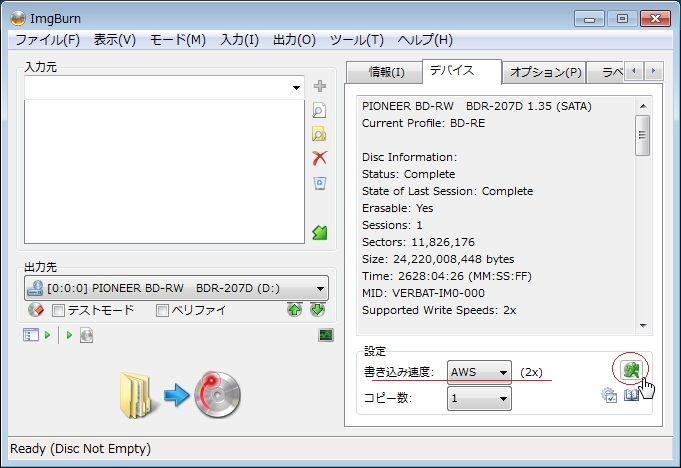Click the drive icon in 出力先 box
Viewport: 681px width, 468px height.
[x=35, y=288]
